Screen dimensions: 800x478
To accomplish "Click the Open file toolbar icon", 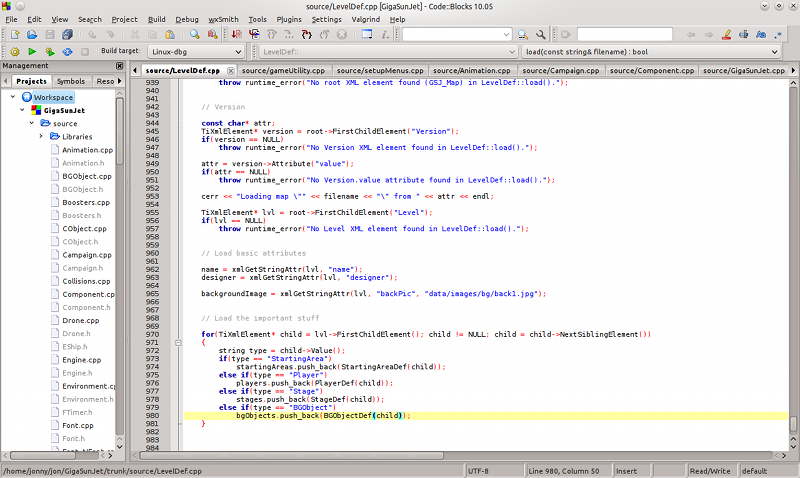I will pos(31,34).
